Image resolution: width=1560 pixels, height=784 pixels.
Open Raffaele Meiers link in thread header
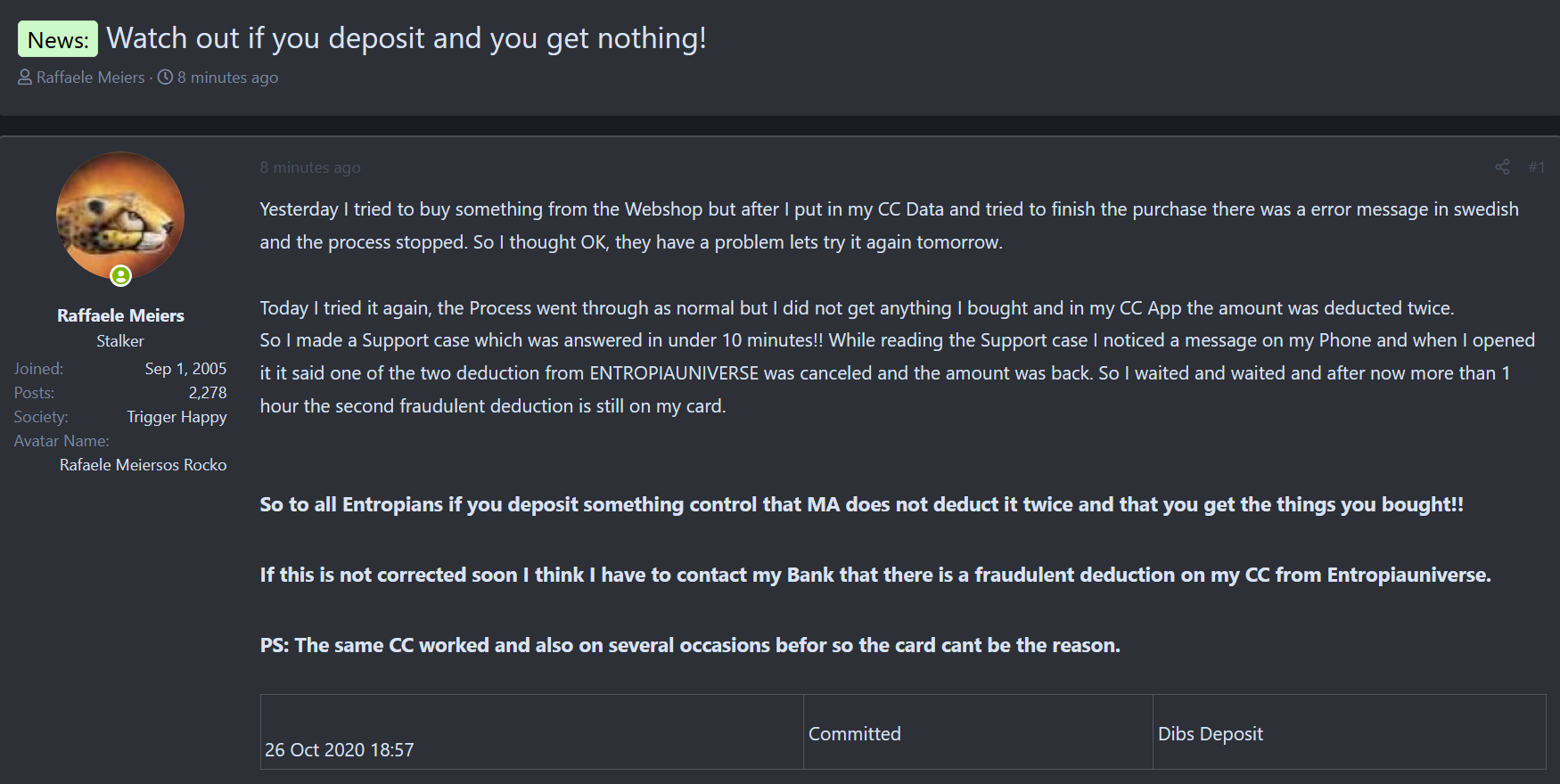[90, 78]
